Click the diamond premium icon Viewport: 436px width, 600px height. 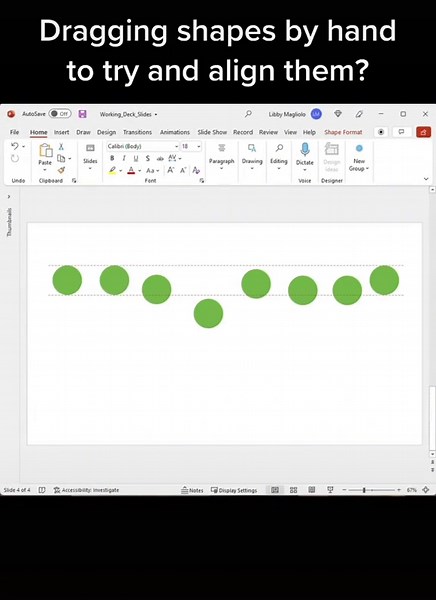(x=338, y=114)
